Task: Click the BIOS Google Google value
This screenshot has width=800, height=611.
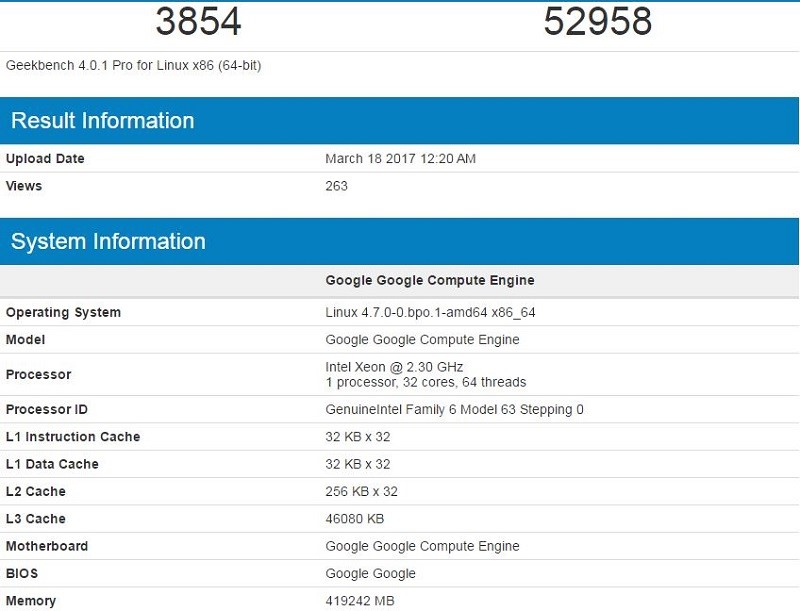Action: click(370, 574)
